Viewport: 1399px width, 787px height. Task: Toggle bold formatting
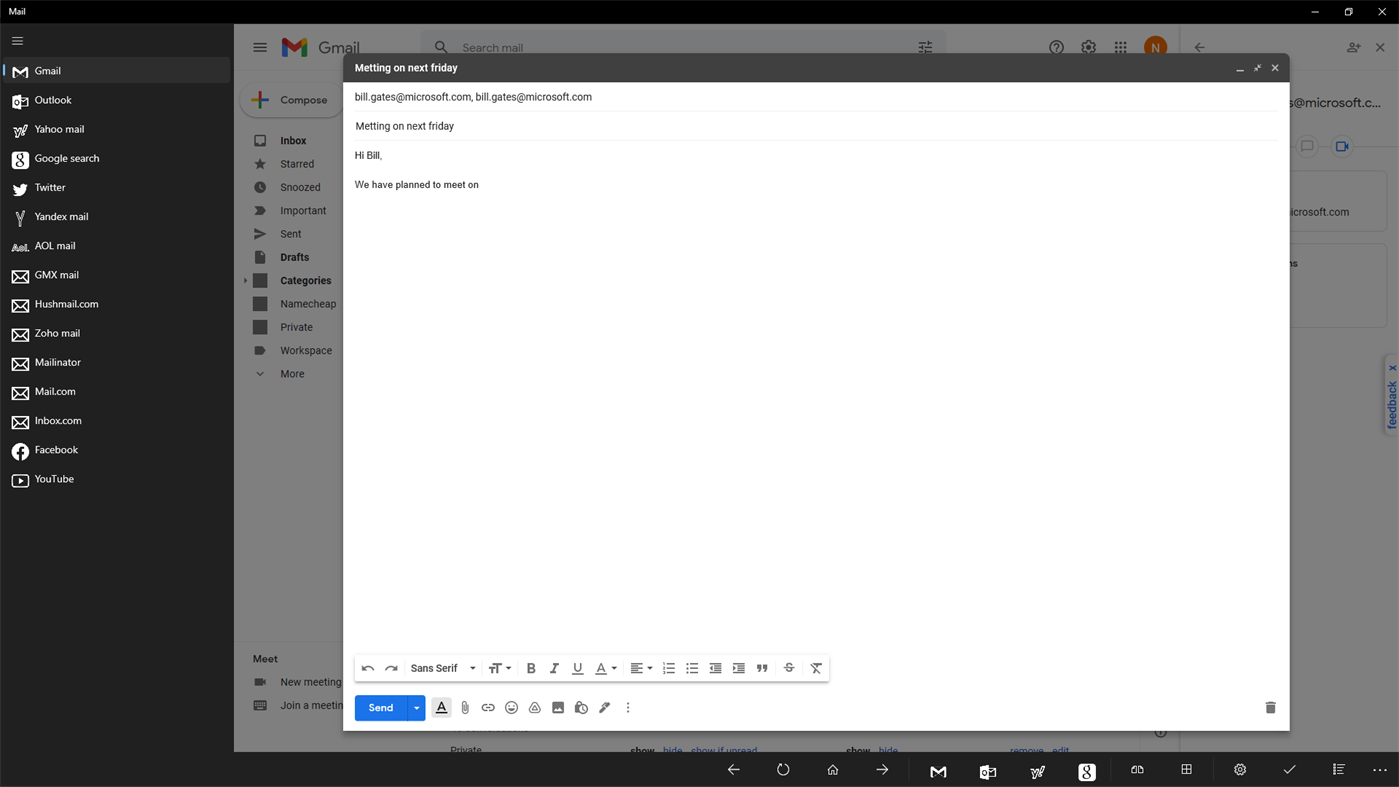(x=530, y=668)
